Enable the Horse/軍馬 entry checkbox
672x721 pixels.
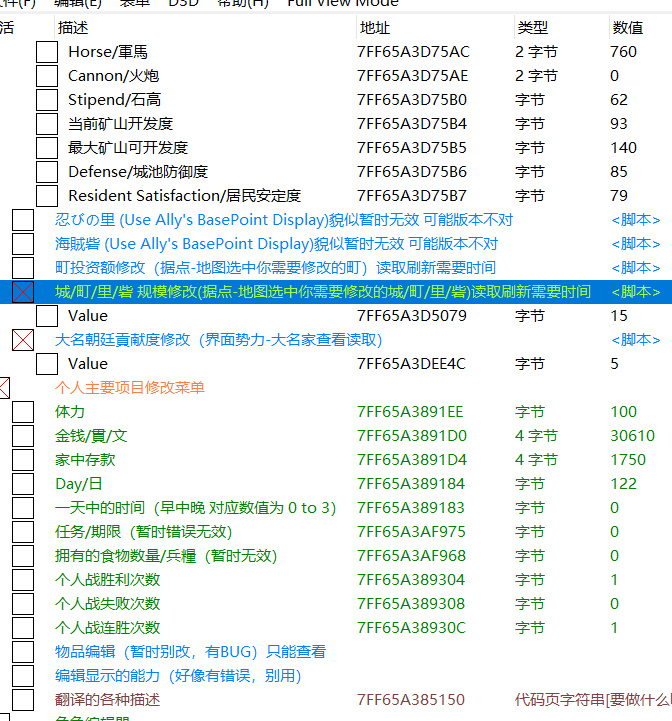[x=47, y=52]
